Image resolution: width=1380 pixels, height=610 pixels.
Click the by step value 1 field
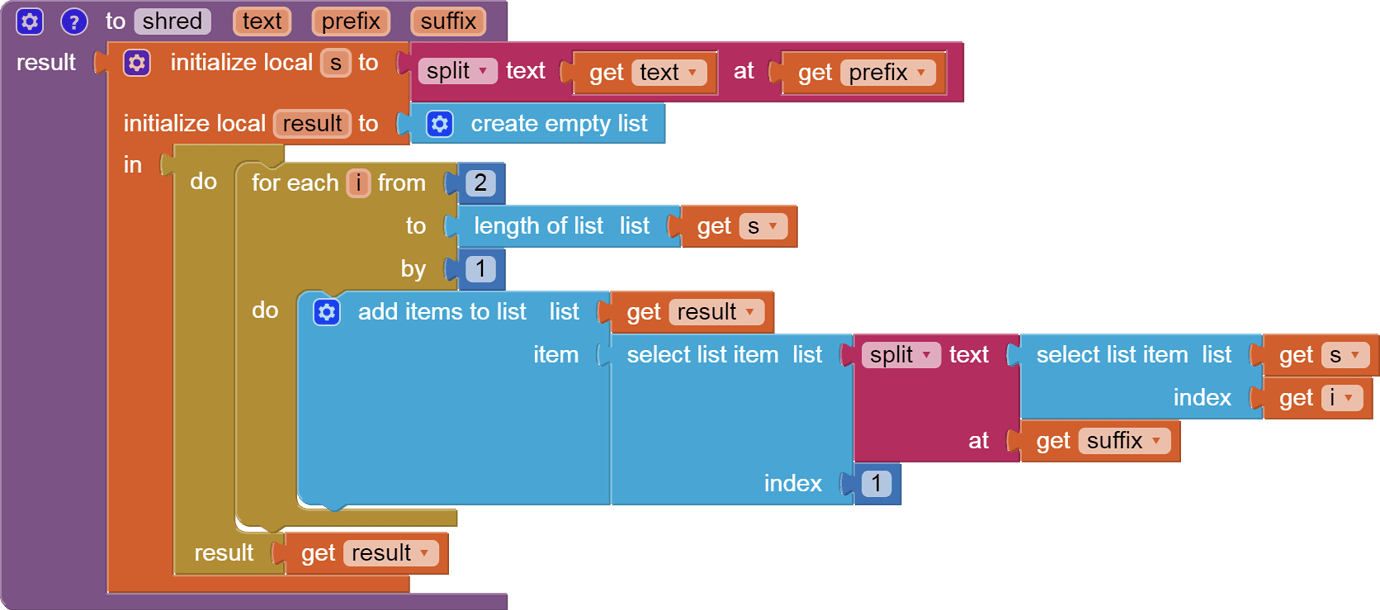(x=479, y=268)
